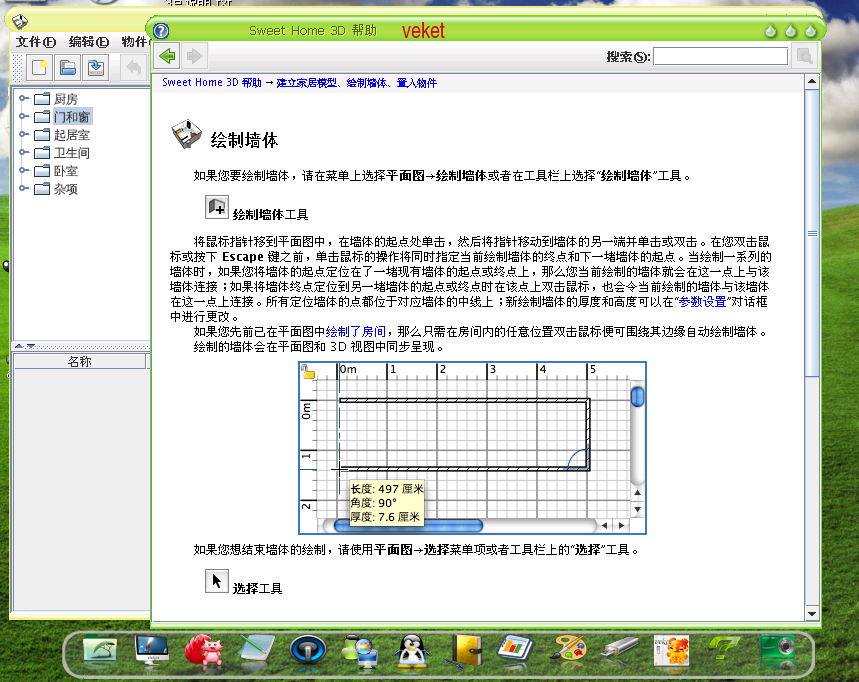
Task: Expand the 厨房 catalog folder
Action: 23,99
